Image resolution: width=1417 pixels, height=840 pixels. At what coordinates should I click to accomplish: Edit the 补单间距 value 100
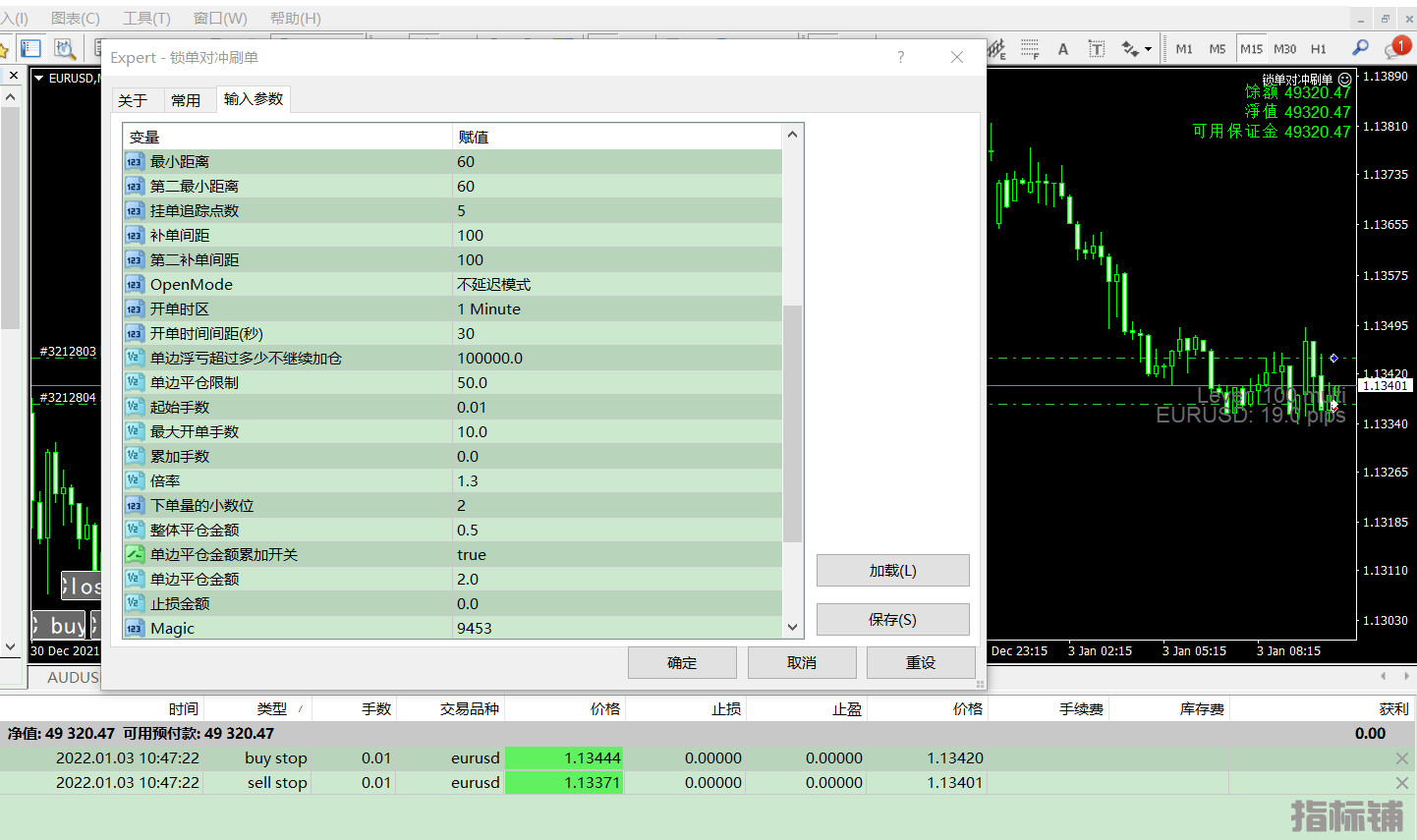[617, 236]
